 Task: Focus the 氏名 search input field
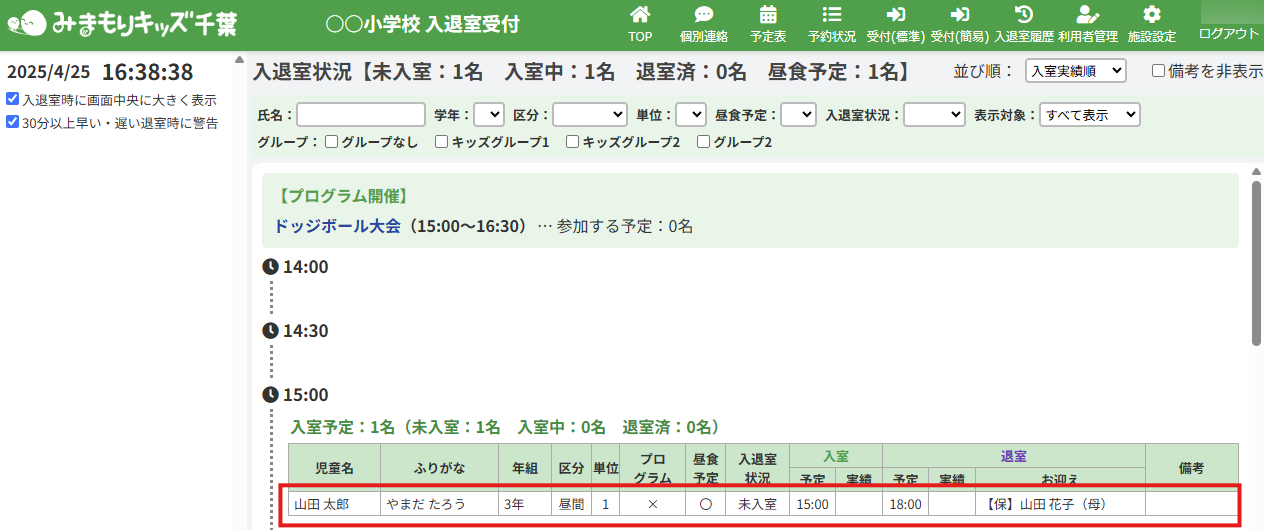(361, 115)
